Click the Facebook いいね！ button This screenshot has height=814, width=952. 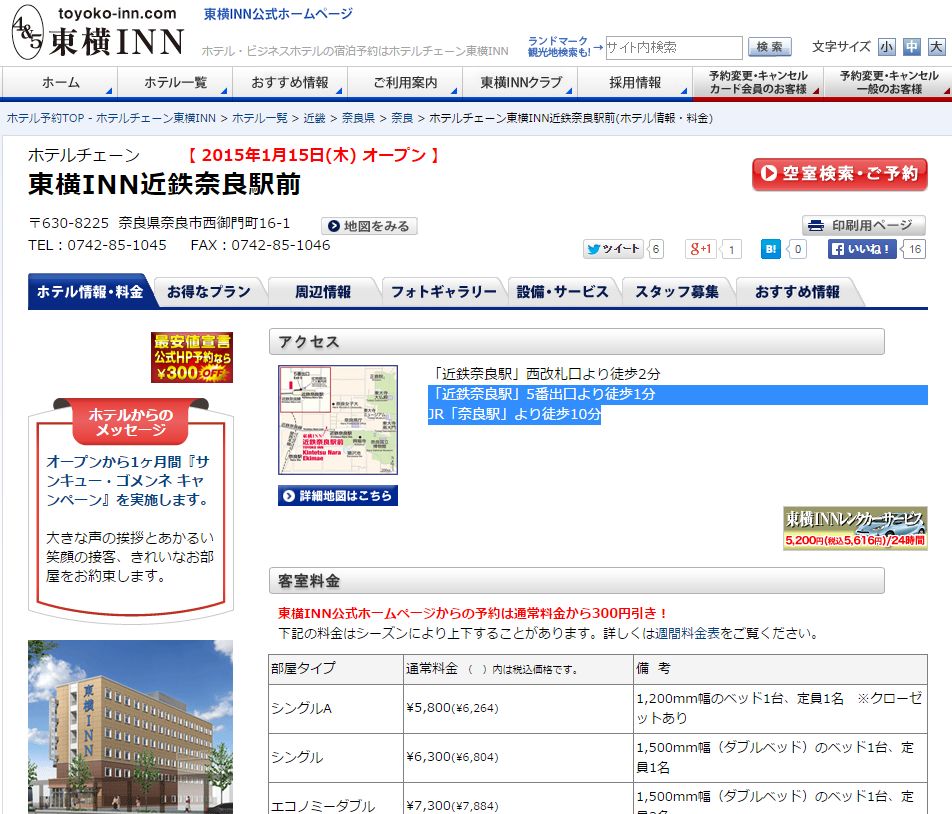click(862, 249)
